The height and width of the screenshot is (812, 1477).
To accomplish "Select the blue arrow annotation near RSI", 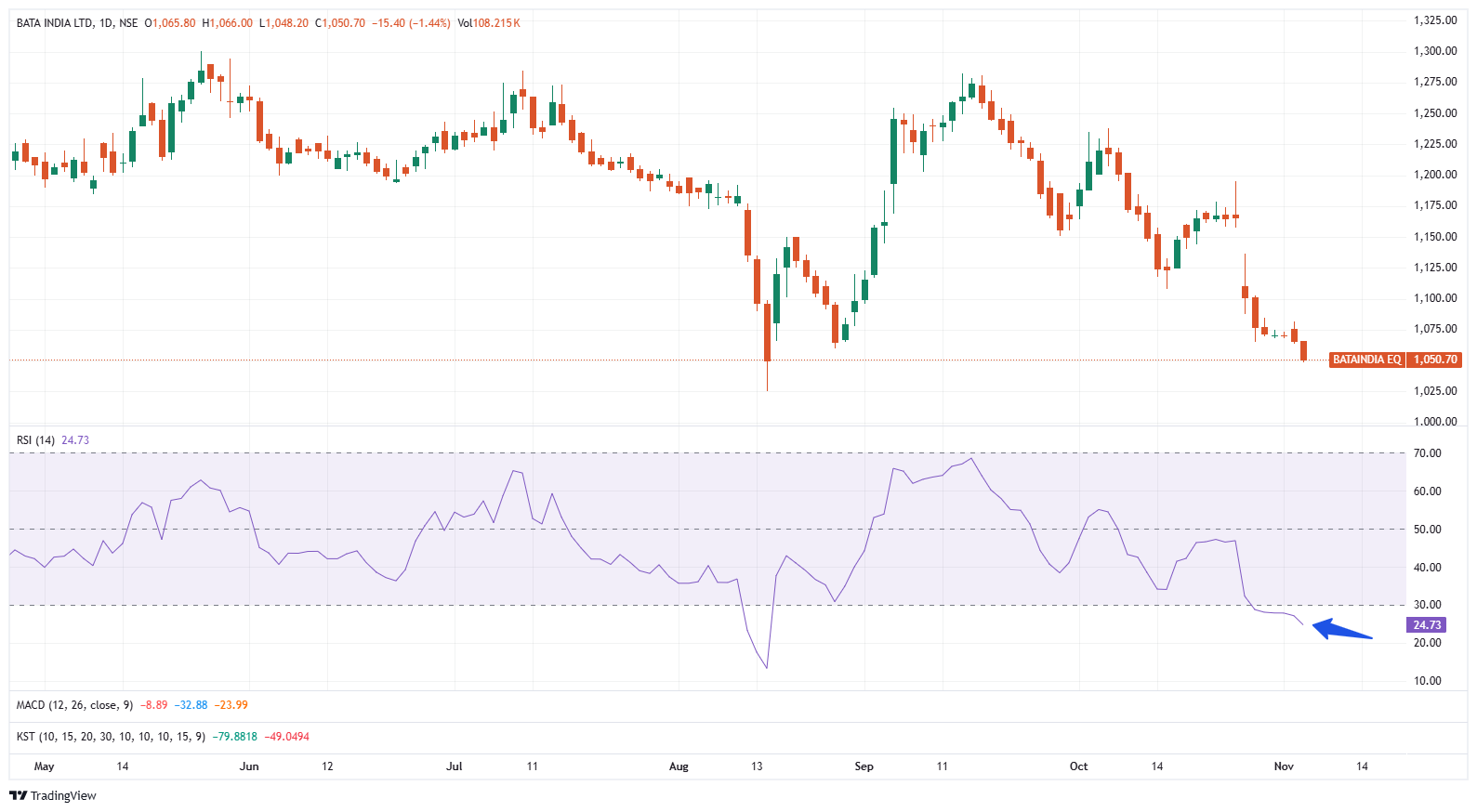I will pos(1342,630).
